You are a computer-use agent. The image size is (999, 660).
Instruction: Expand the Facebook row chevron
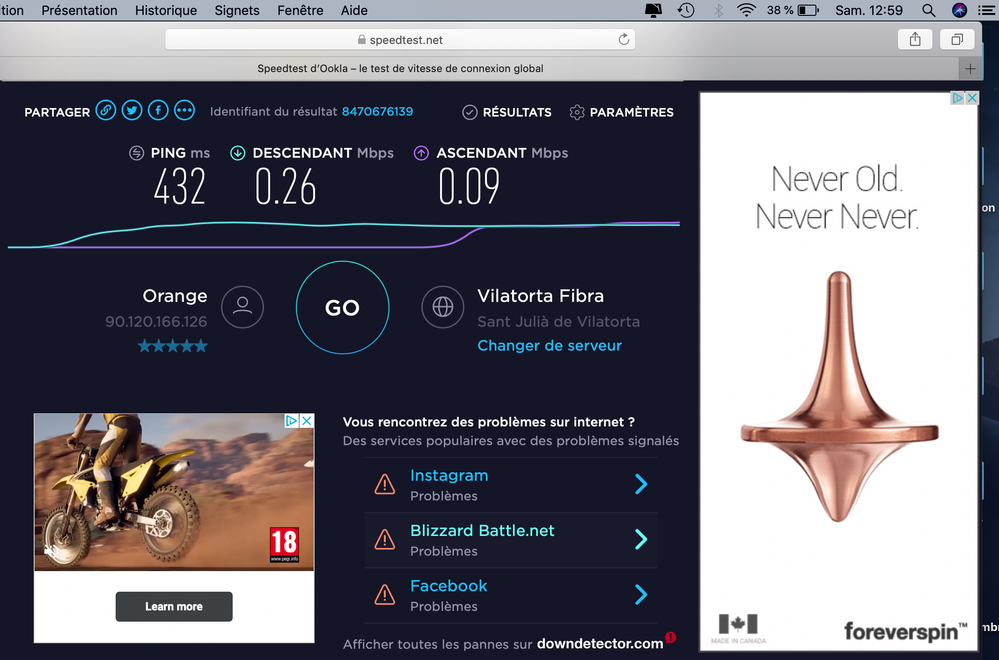(641, 594)
